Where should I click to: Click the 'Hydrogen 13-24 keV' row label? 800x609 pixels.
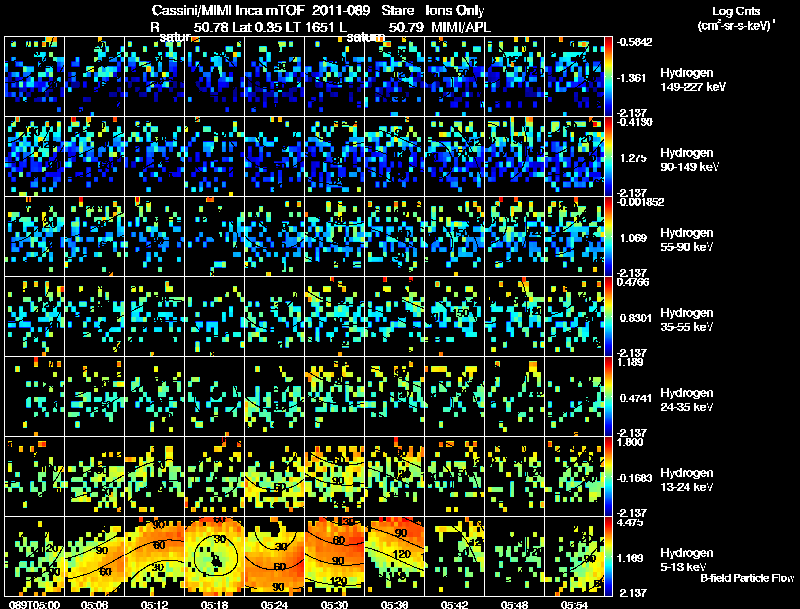click(687, 480)
